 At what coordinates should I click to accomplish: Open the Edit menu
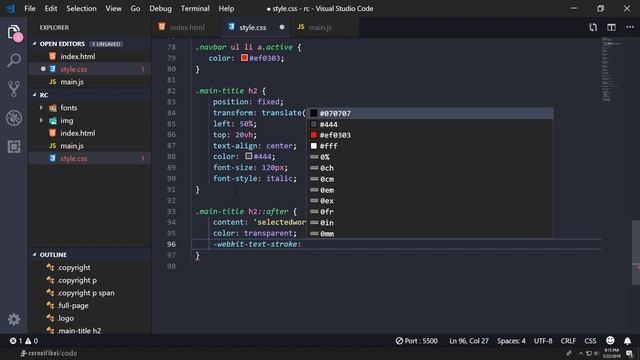point(51,8)
